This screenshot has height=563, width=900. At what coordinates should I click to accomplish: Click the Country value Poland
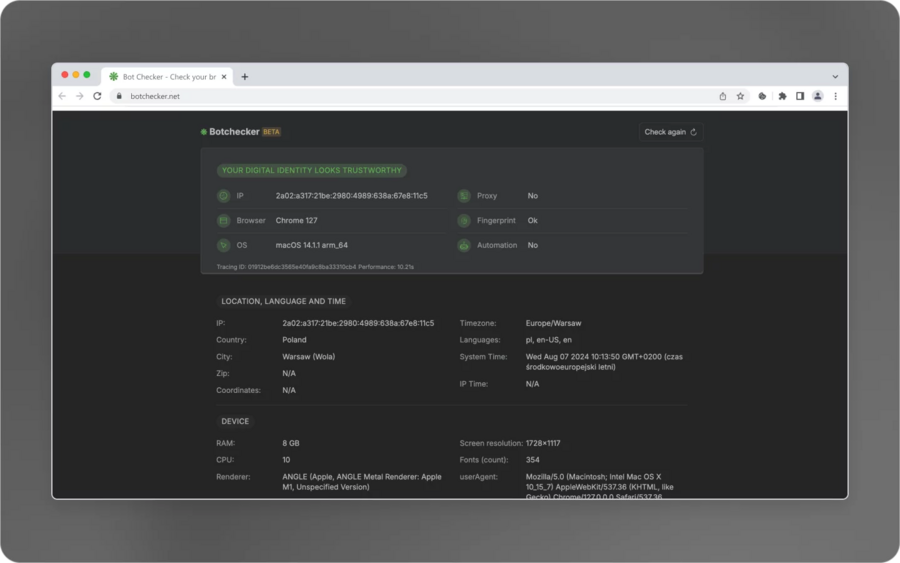tap(294, 340)
